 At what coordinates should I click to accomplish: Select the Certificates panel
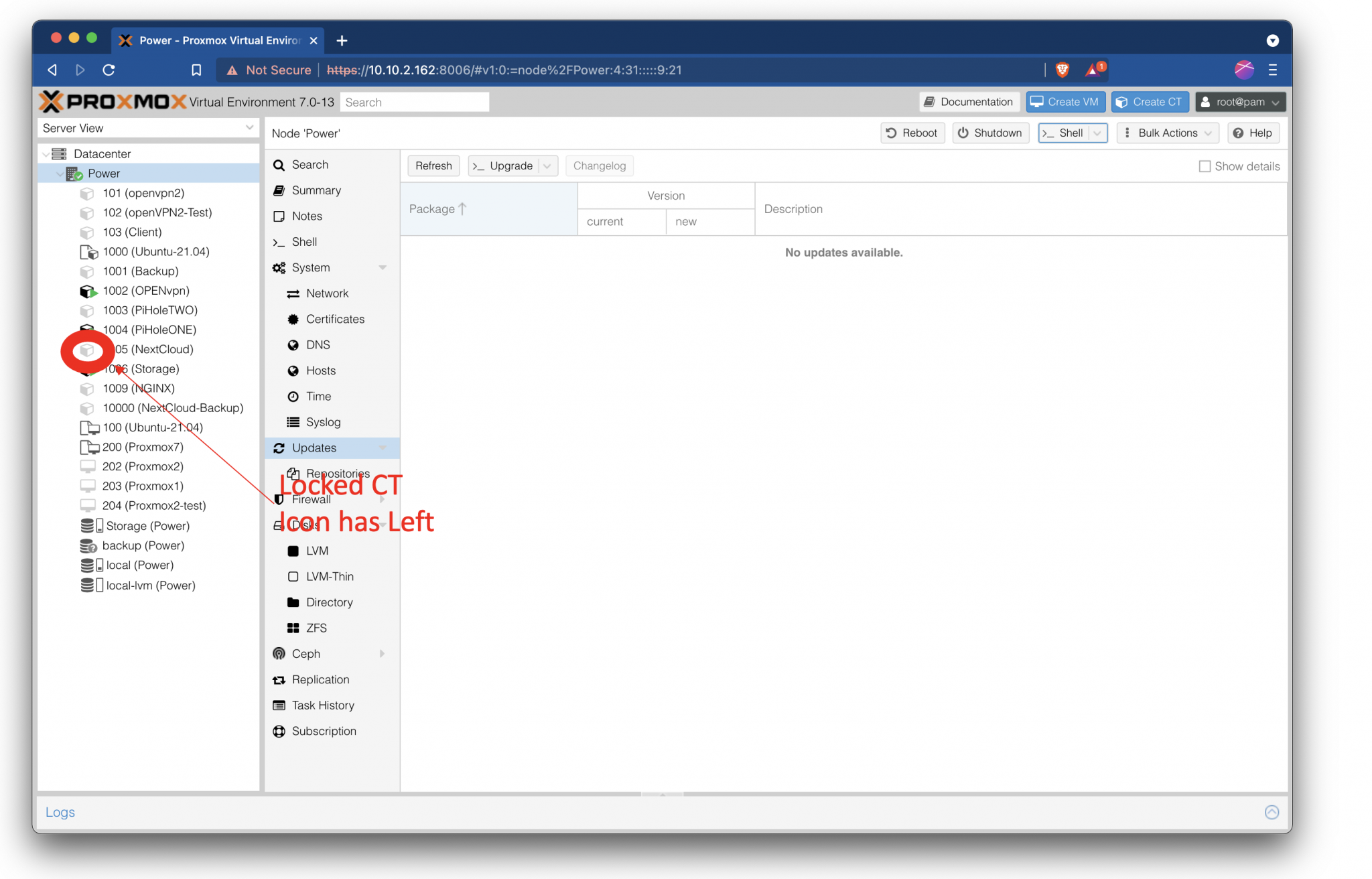pyautogui.click(x=335, y=319)
